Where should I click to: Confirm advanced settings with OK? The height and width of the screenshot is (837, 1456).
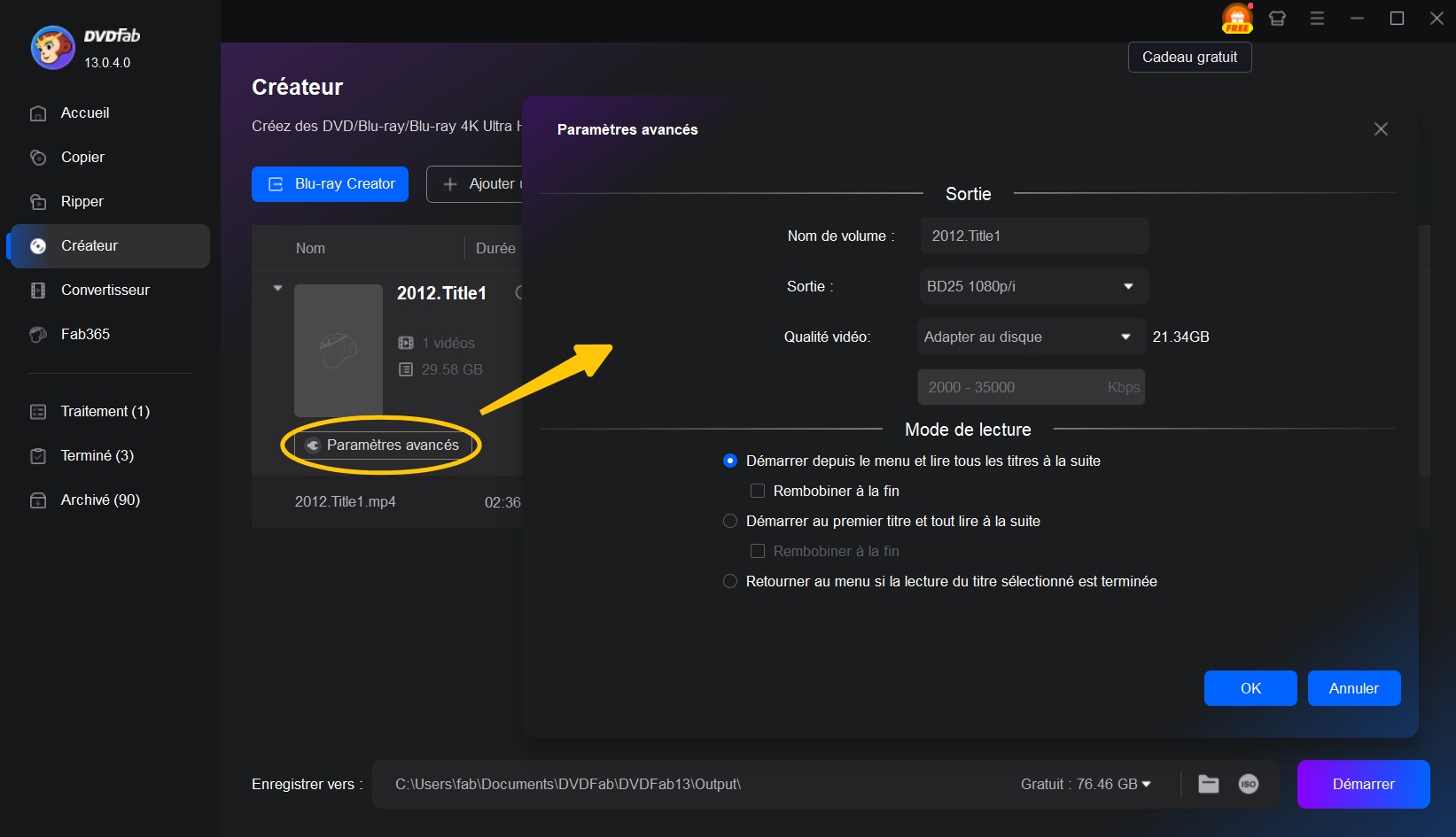[1250, 688]
